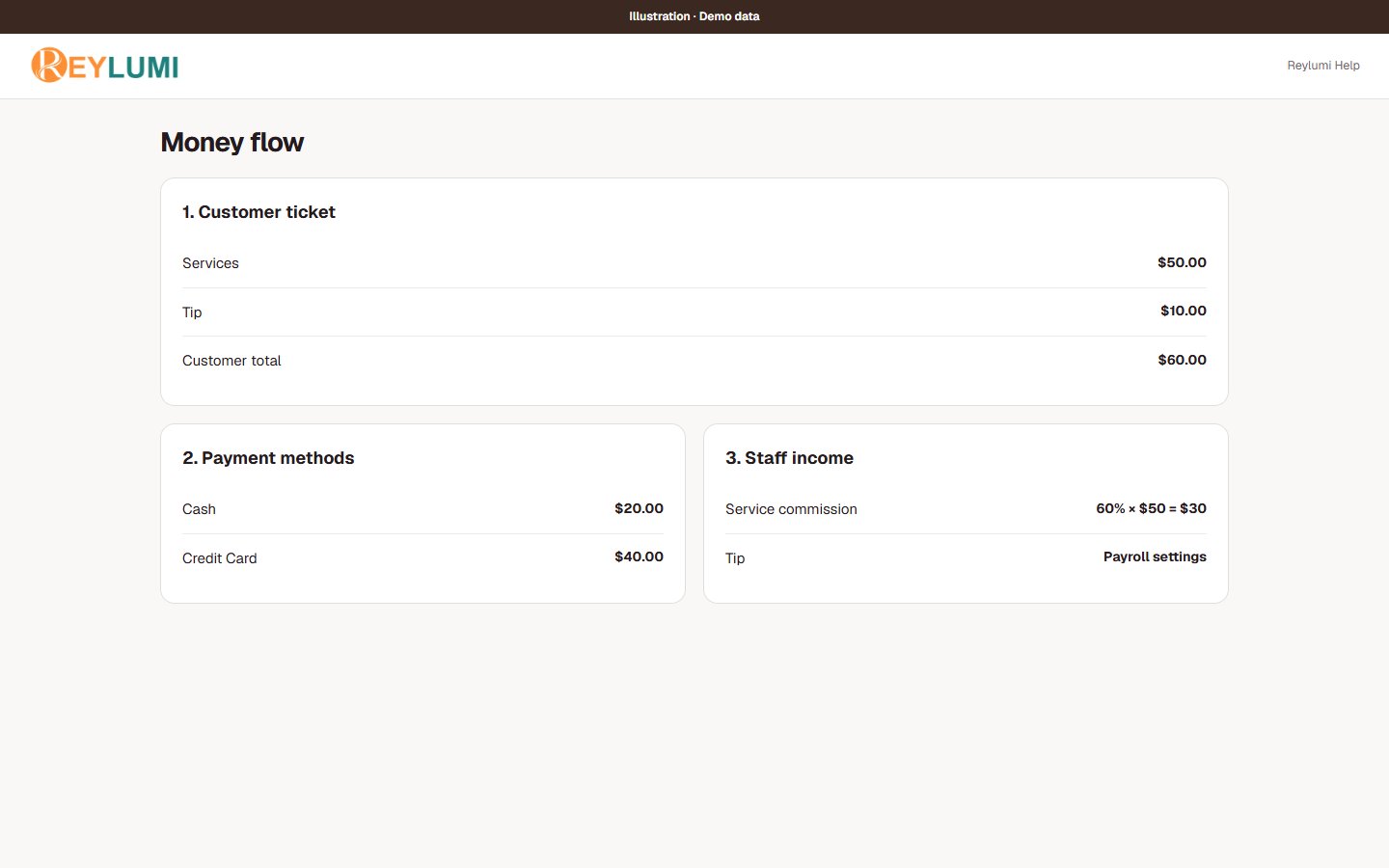The height and width of the screenshot is (868, 1389).
Task: Open the Reylumi Help link
Action: pyautogui.click(x=1323, y=66)
